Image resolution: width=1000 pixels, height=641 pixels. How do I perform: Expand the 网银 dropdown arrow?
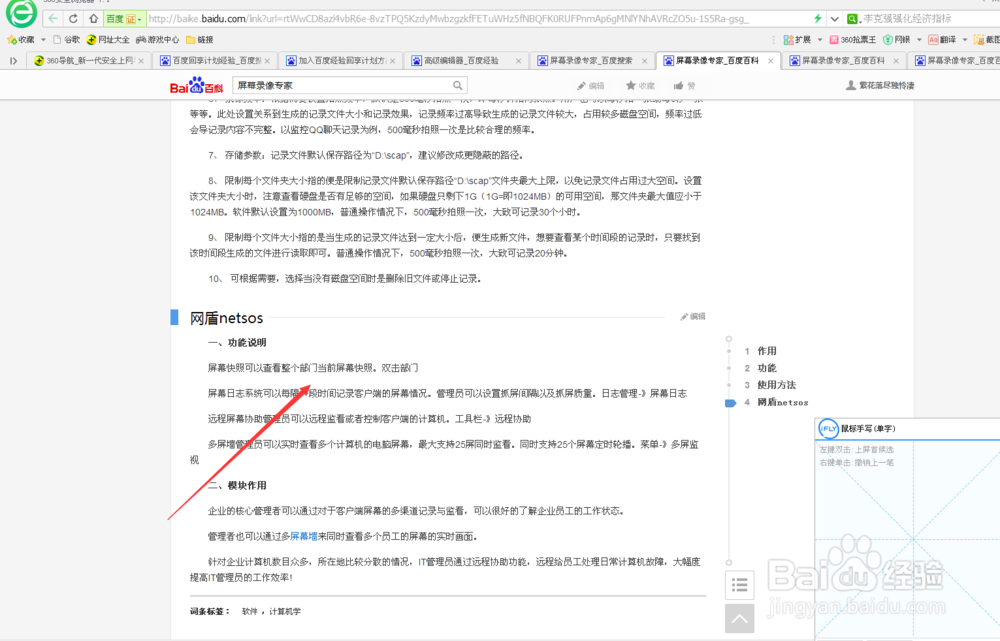tap(919, 40)
